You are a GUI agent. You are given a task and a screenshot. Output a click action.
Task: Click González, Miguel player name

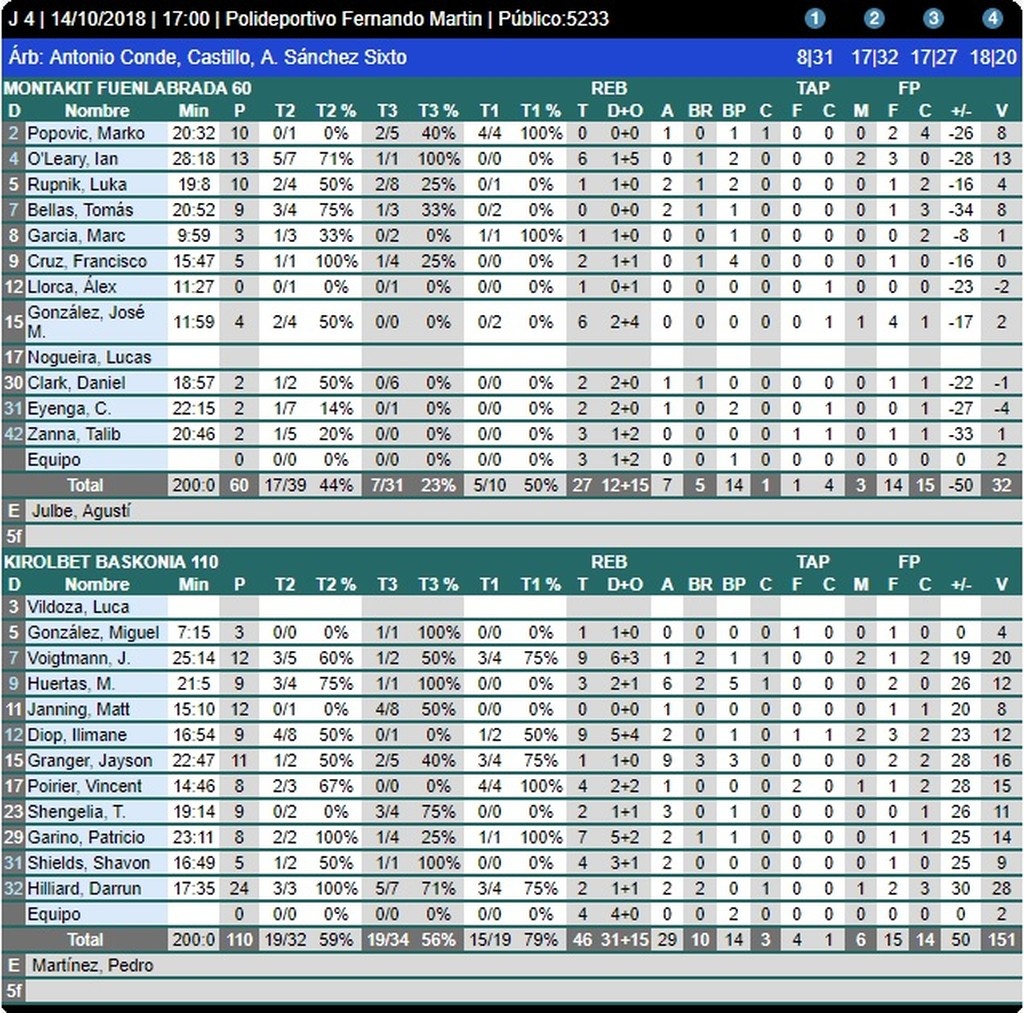pyautogui.click(x=93, y=632)
